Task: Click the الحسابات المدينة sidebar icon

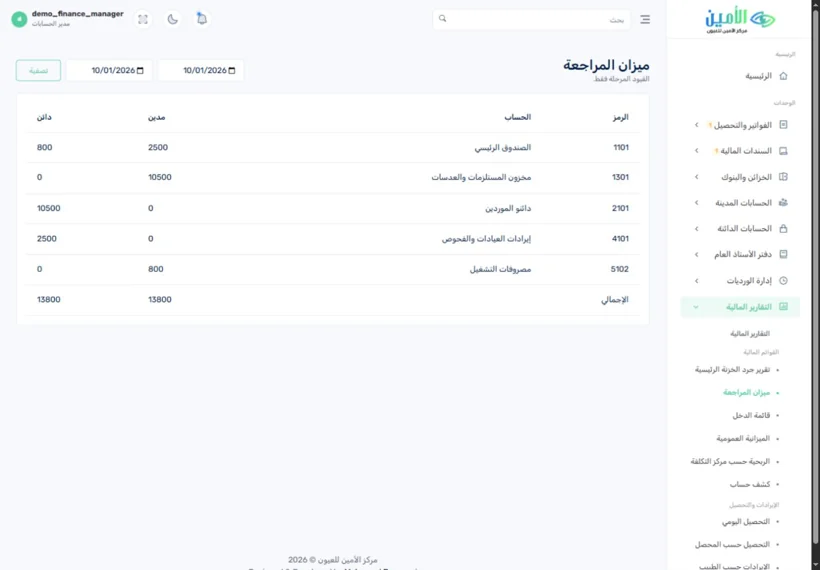Action: coord(783,202)
